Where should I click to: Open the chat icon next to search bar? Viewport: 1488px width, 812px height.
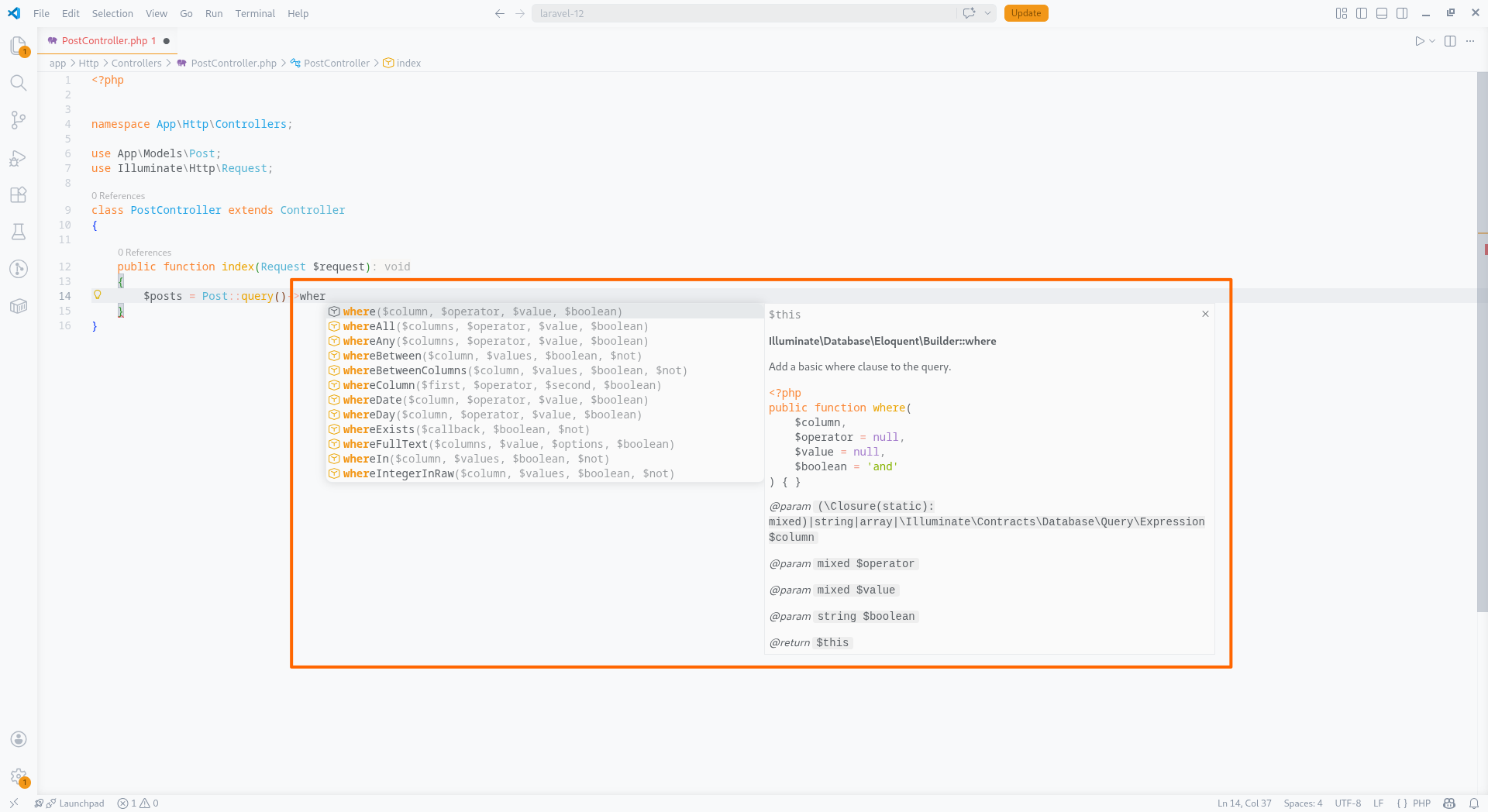(969, 13)
